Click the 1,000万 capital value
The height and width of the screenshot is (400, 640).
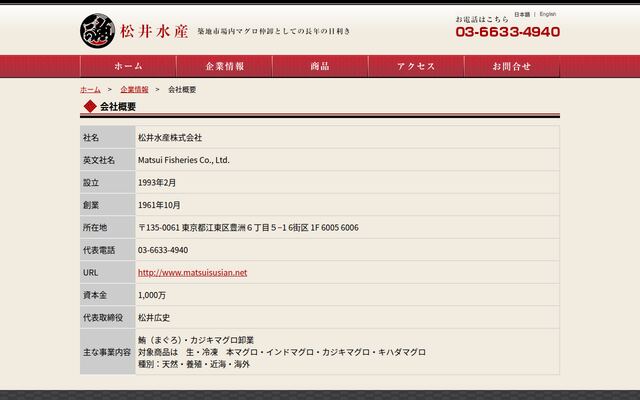152,295
